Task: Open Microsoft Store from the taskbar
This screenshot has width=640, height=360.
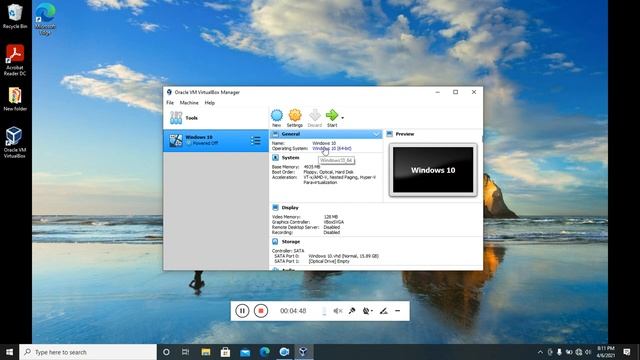Action: tap(225, 352)
